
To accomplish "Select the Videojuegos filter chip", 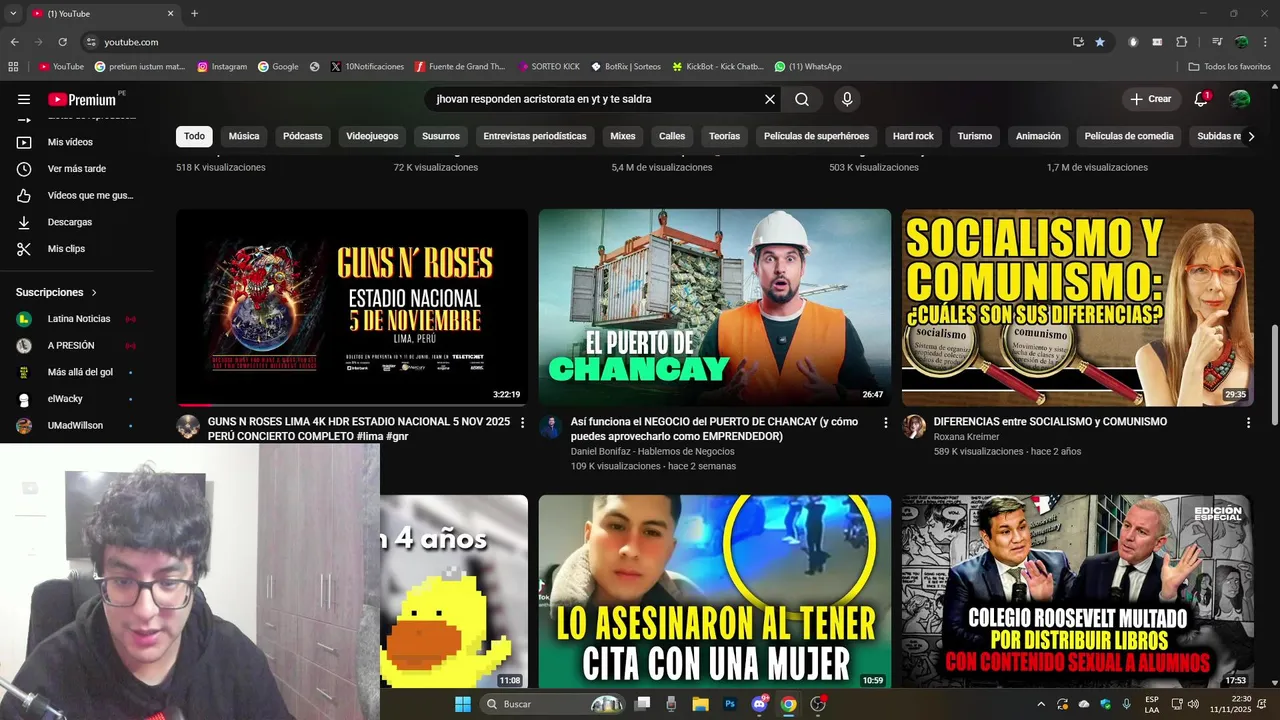I will tap(372, 136).
